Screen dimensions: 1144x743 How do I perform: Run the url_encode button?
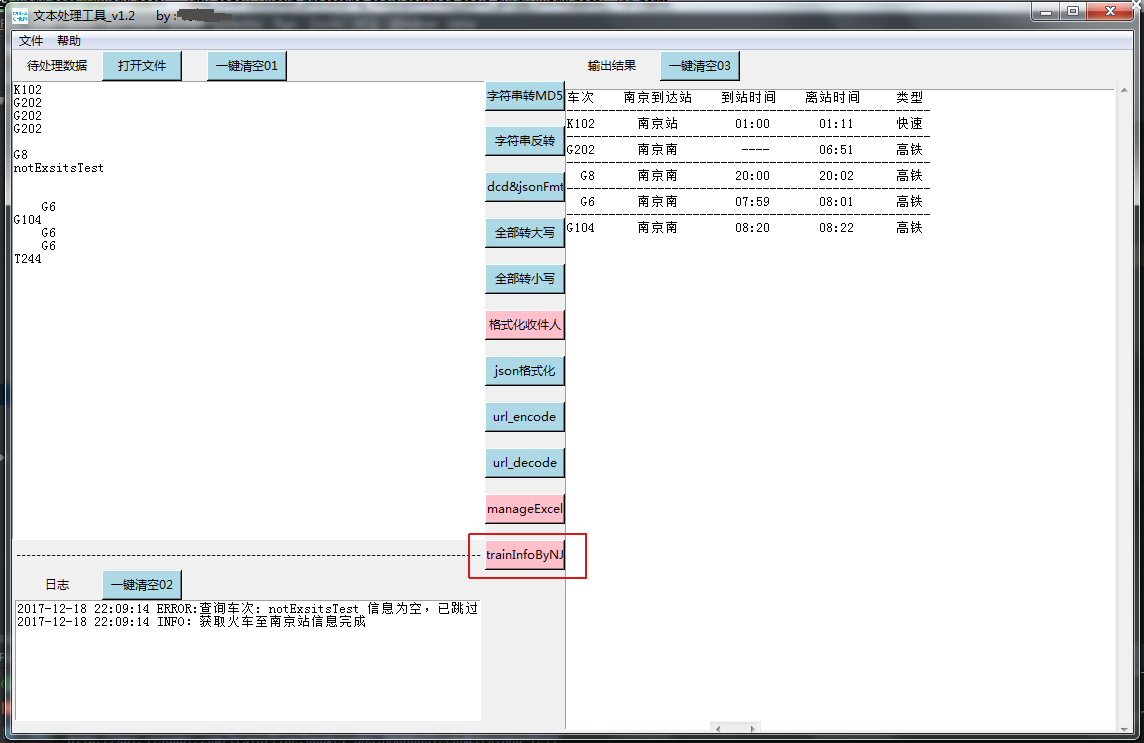tap(525, 417)
